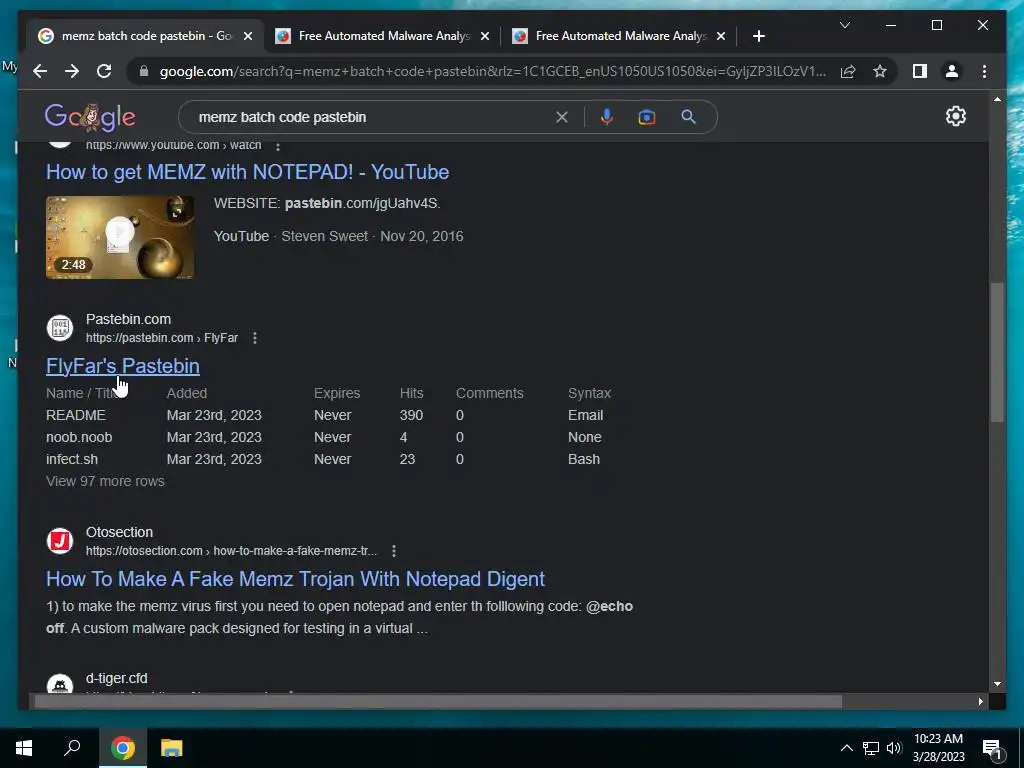Open the Otosection site URL breadcrumb
Image resolution: width=1024 pixels, height=768 pixels.
(x=231, y=551)
